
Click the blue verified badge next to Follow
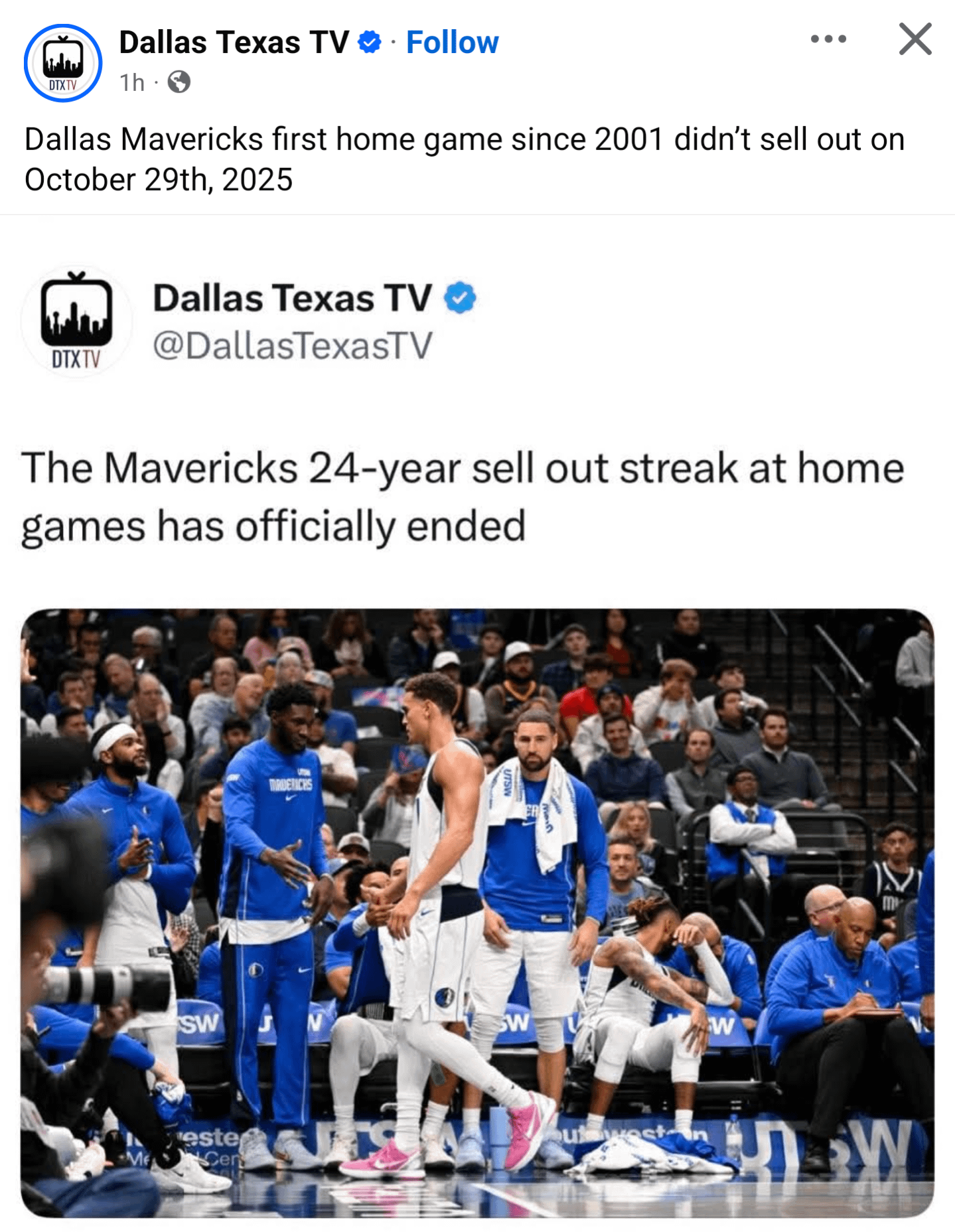point(370,42)
